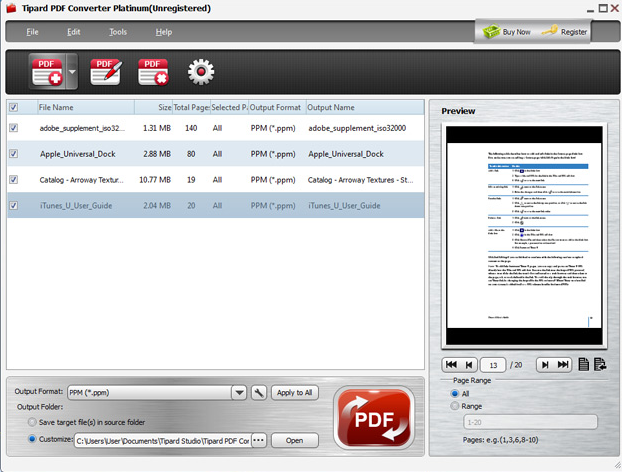Start conversion with the big PDF button
The height and width of the screenshot is (472, 622).
point(375,417)
